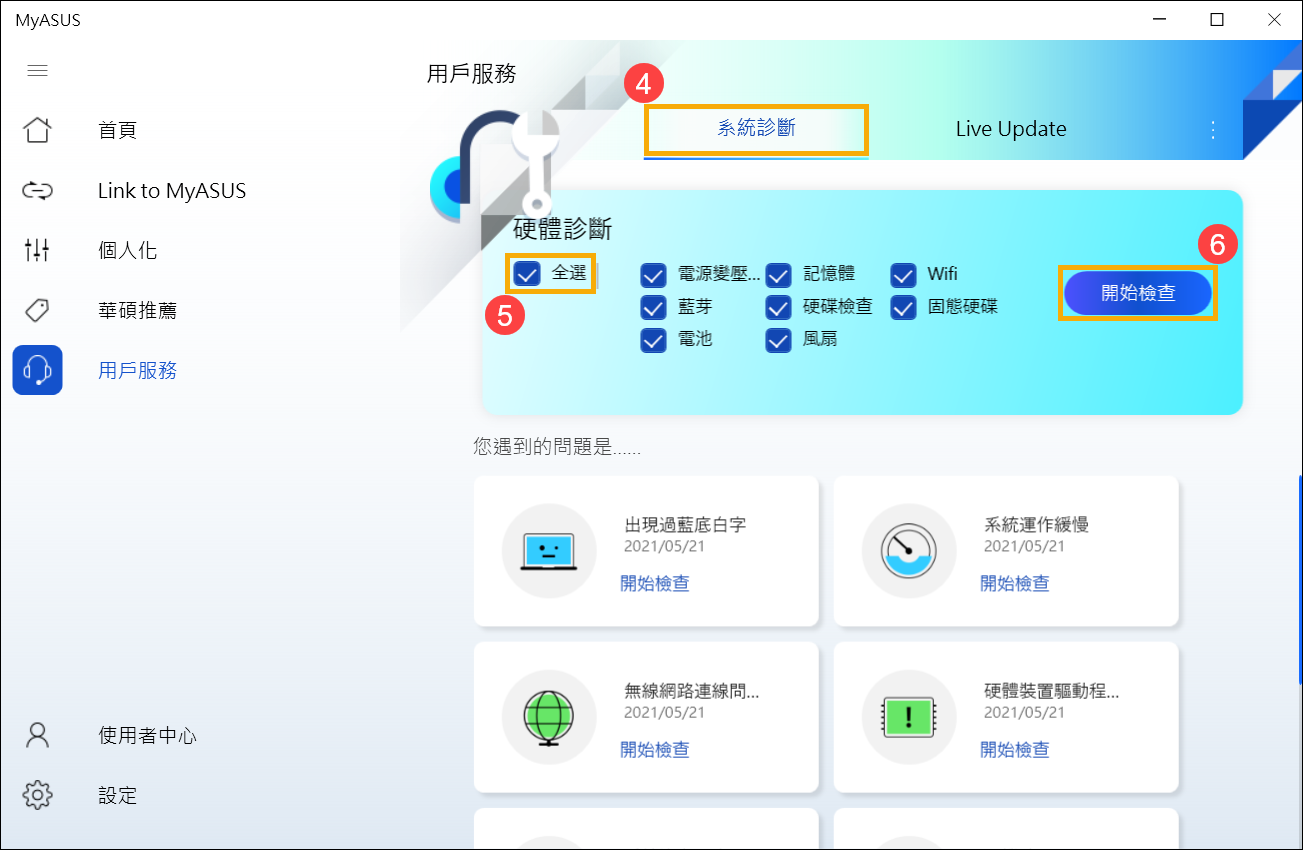Click the hardware driver chip icon
This screenshot has width=1303, height=850.
[908, 716]
